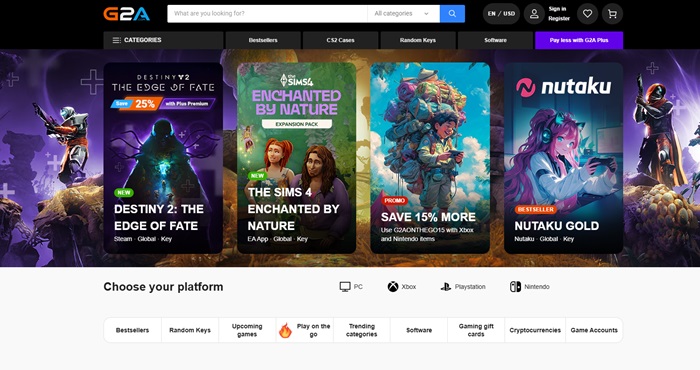The image size is (700, 370).
Task: Select the Upcoming games quick category
Action: [247, 330]
